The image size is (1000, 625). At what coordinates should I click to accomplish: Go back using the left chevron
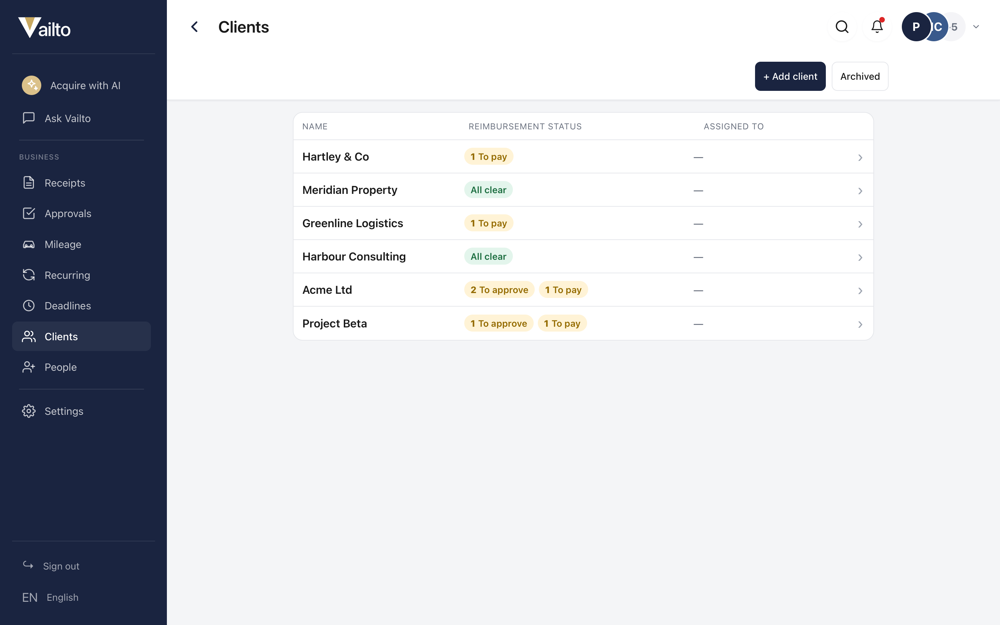tap(195, 27)
